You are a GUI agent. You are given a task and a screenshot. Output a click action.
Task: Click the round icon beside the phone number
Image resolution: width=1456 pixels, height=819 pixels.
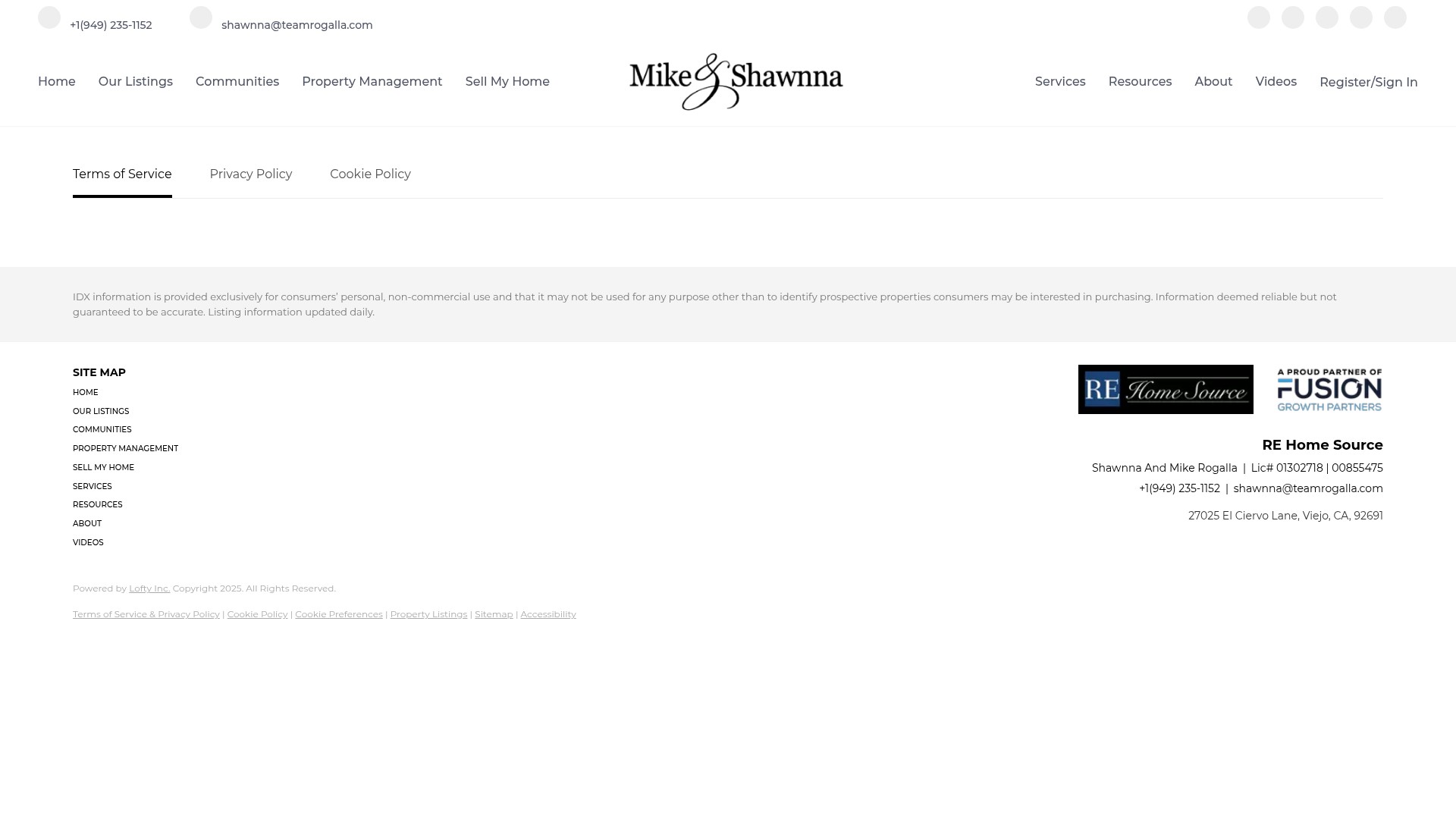coord(49,17)
